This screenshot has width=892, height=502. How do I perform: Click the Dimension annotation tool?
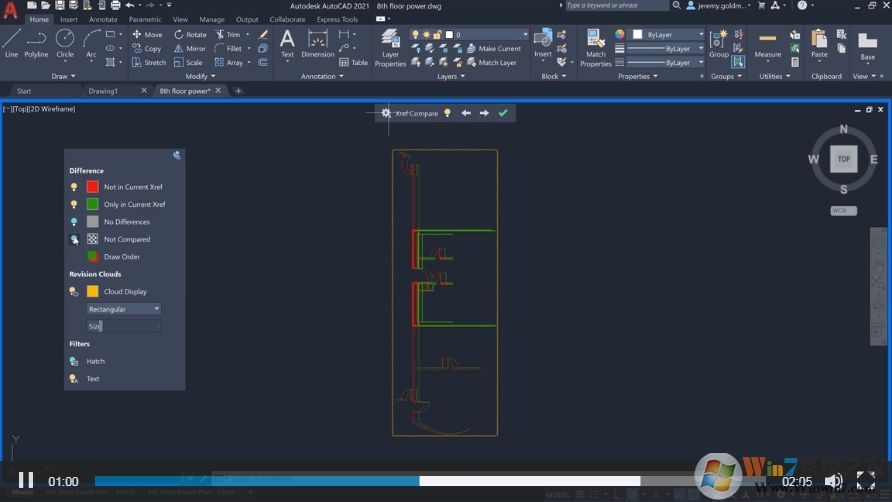(318, 43)
